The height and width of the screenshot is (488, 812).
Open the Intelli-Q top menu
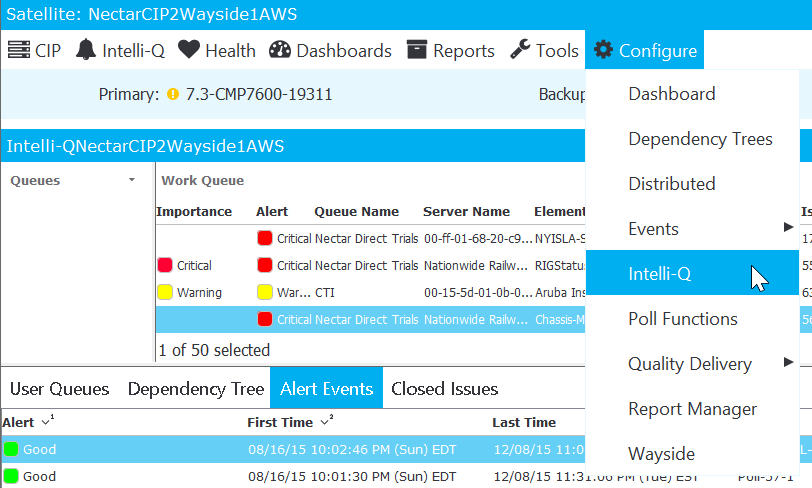[120, 50]
